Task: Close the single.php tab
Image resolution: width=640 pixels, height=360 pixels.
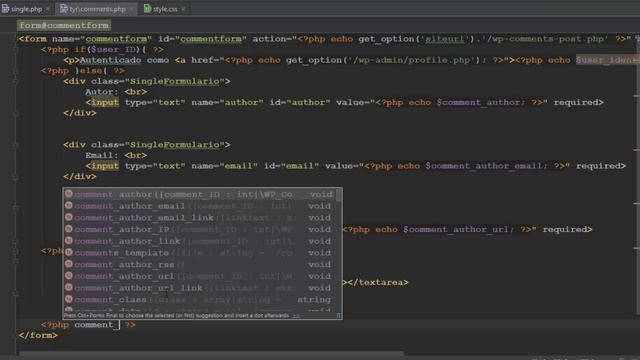Action: coord(47,9)
